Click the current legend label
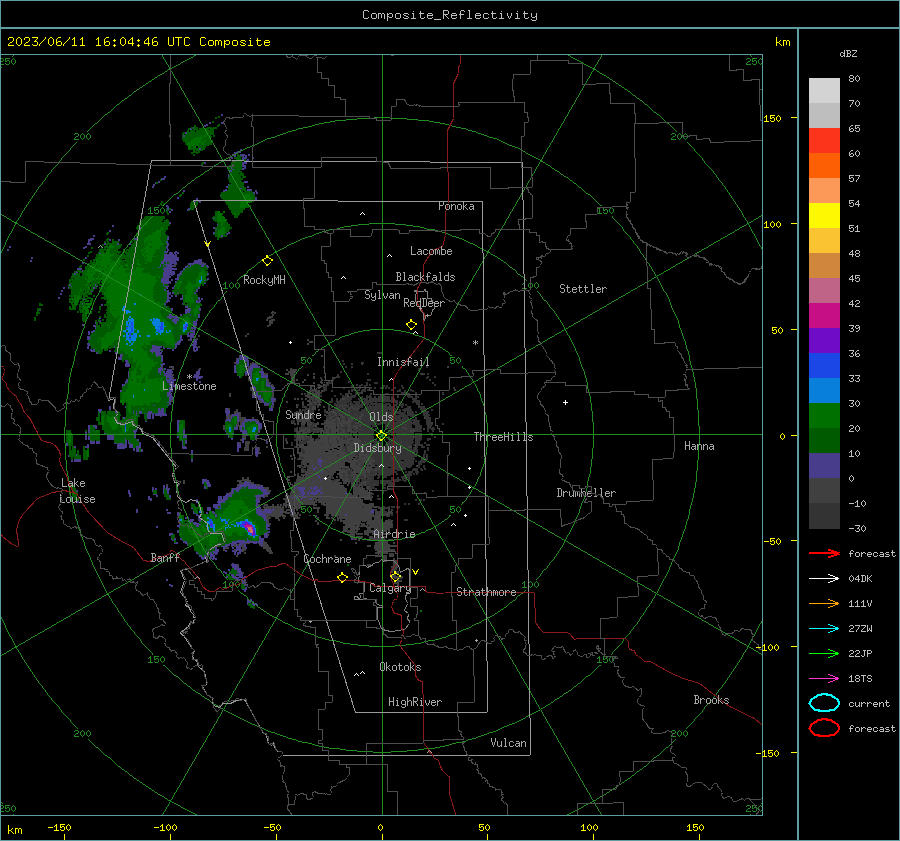 click(869, 703)
